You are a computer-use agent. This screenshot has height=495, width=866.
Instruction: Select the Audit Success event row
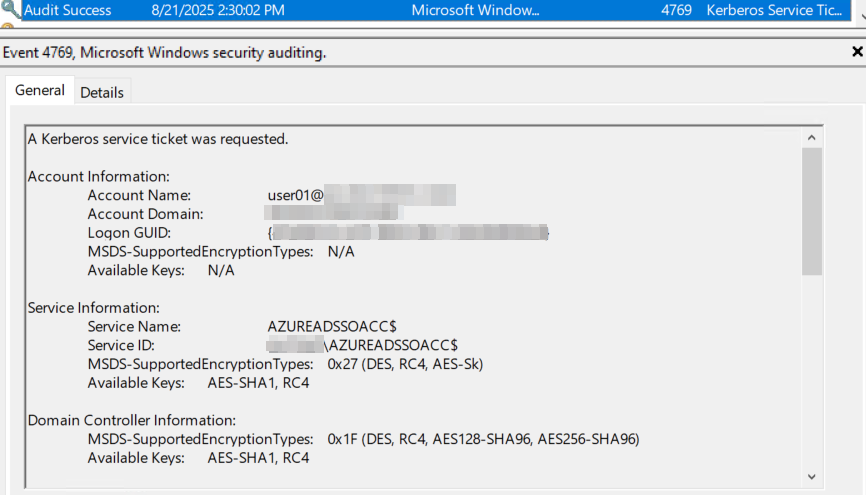point(436,10)
